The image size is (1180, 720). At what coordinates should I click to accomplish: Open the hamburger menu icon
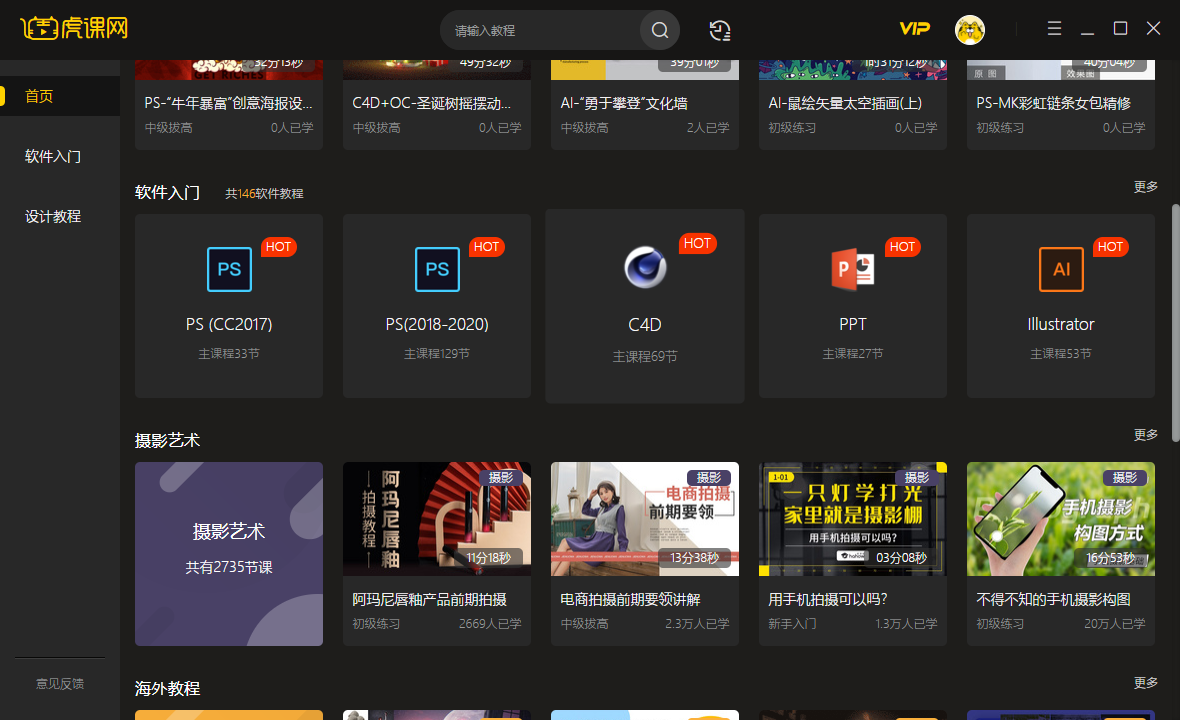coord(1054,29)
